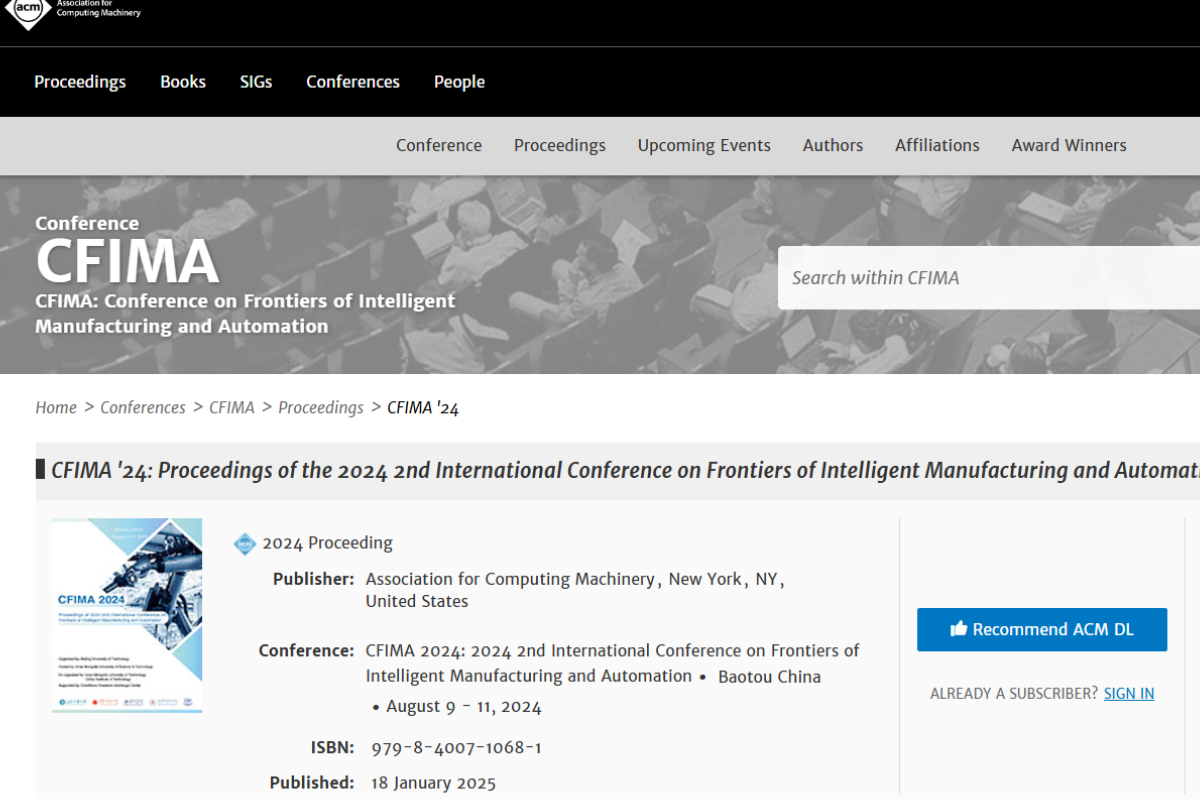The image size is (1200, 800).
Task: Select the Affiliations tab
Action: (937, 145)
